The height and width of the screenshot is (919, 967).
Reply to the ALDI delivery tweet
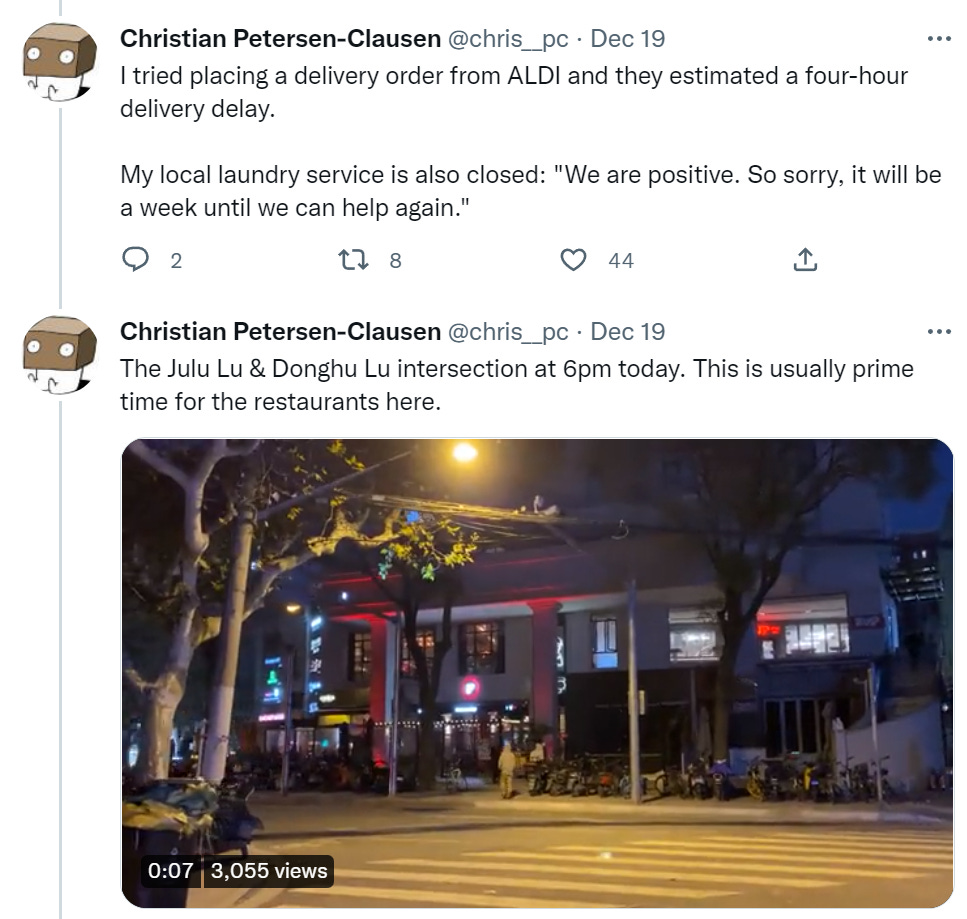click(x=135, y=260)
